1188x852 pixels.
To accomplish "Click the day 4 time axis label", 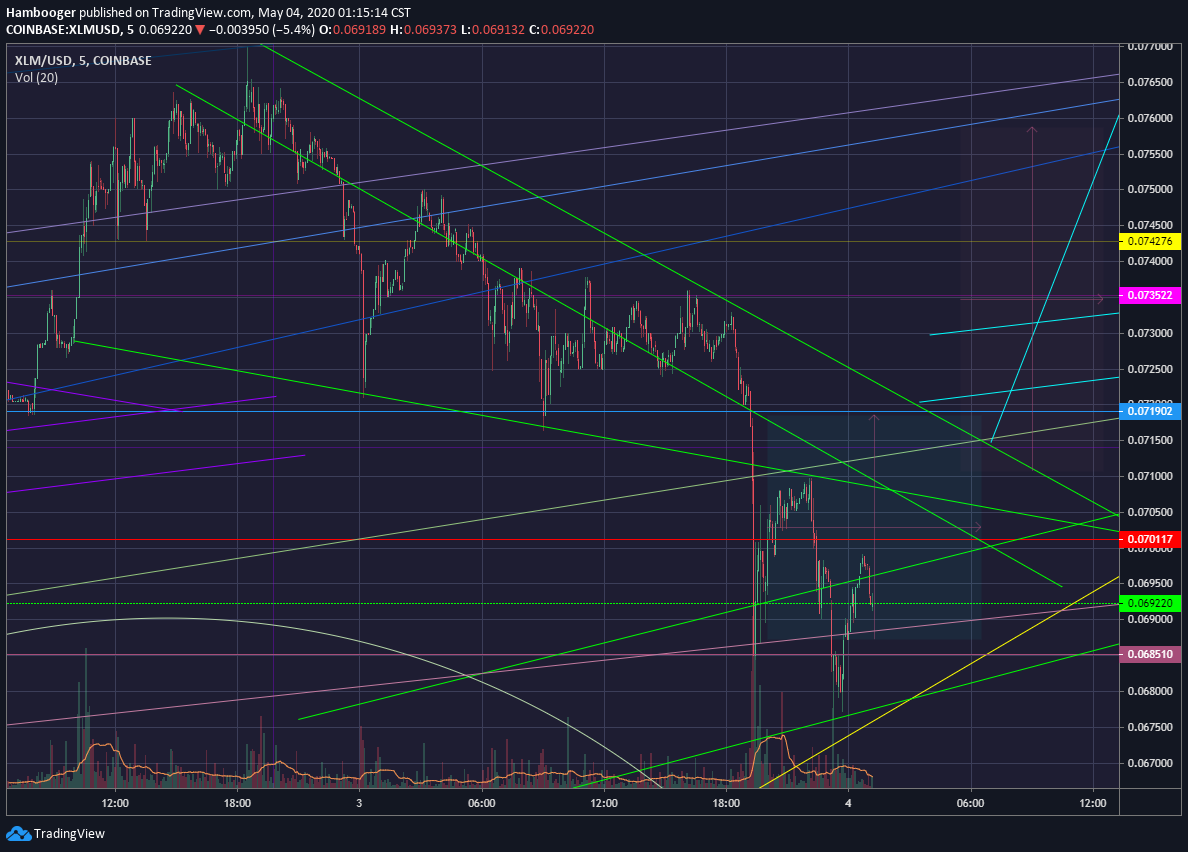I will click(848, 804).
